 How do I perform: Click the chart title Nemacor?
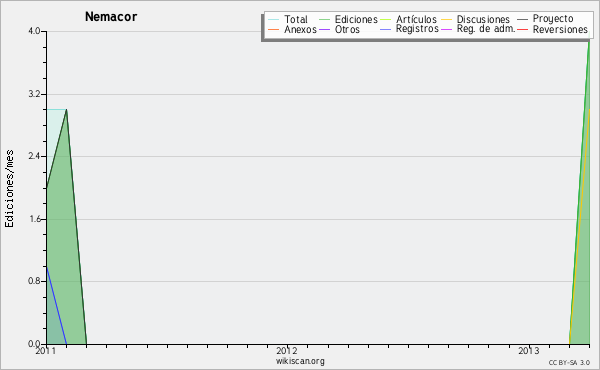[111, 17]
